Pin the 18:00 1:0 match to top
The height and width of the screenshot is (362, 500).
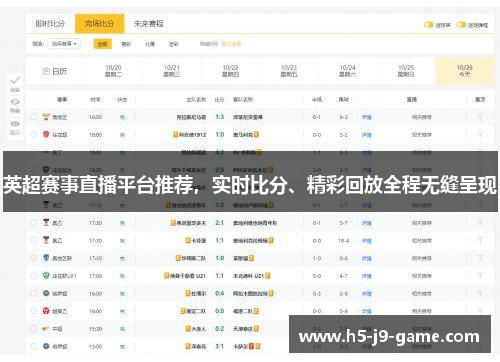point(480,135)
